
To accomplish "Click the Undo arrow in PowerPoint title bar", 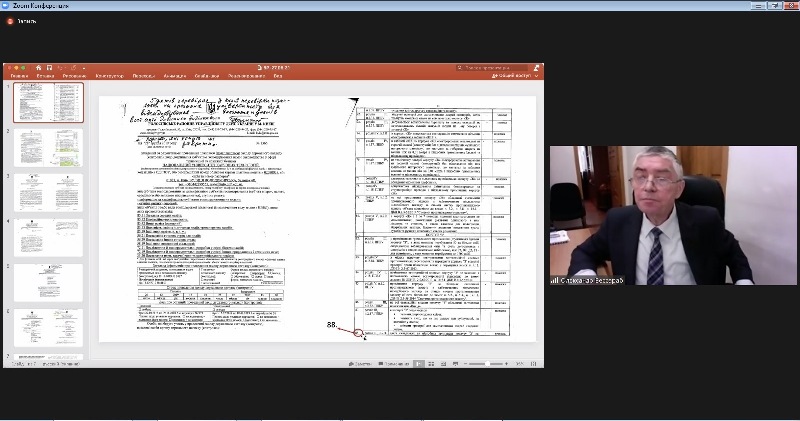I will tap(60, 67).
